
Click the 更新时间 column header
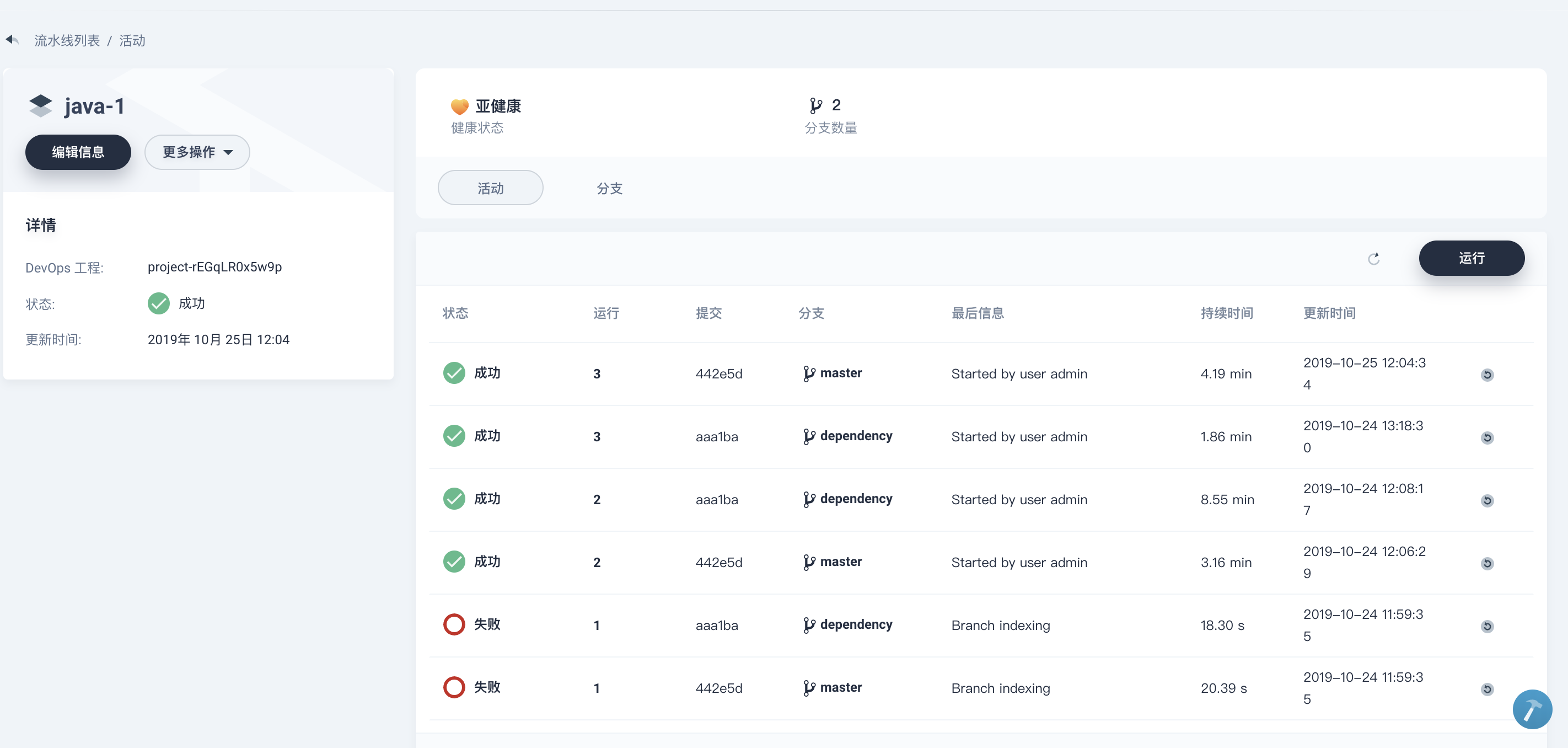click(x=1329, y=313)
